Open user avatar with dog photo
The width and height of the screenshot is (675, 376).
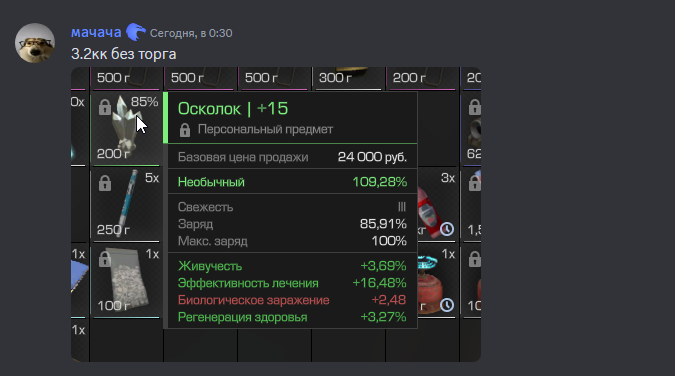[x=35, y=43]
